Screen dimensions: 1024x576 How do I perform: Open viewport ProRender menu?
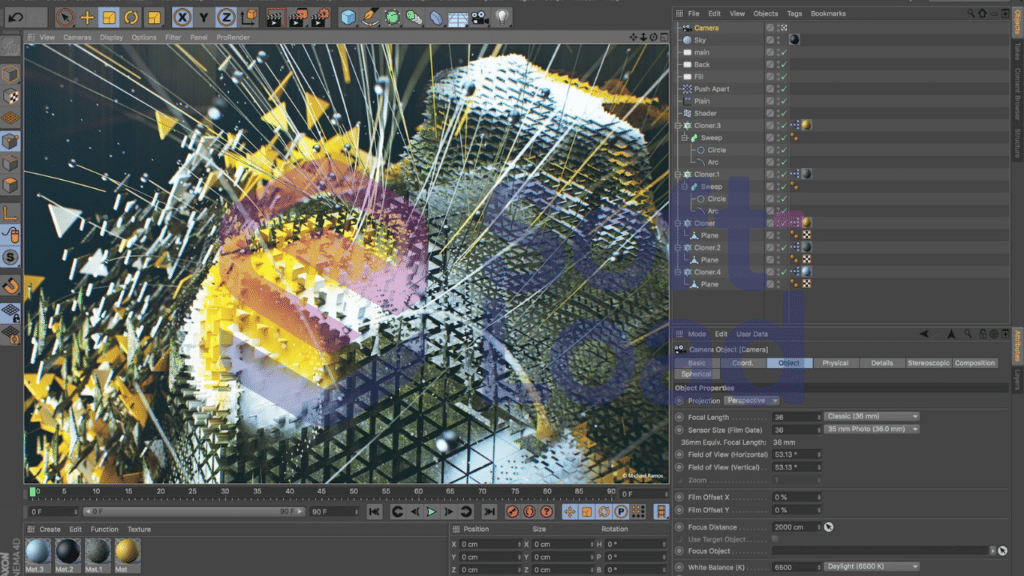pyautogui.click(x=233, y=37)
